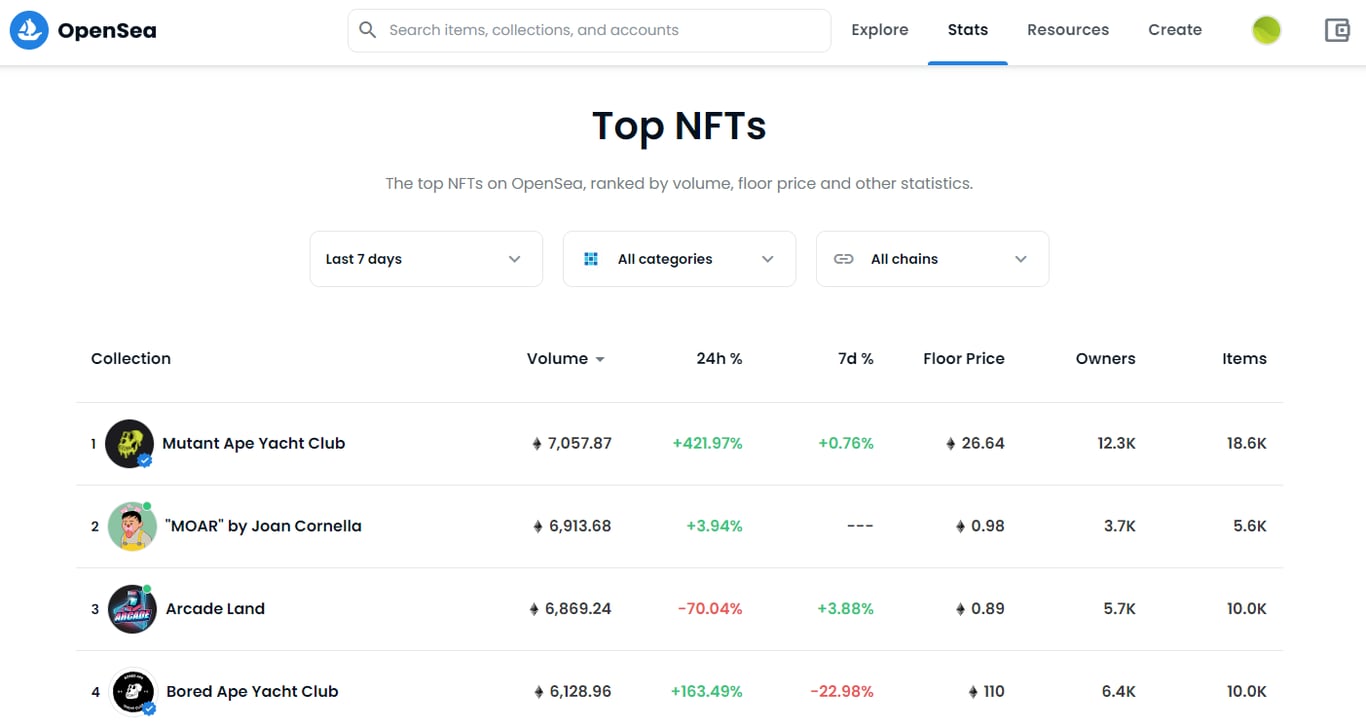Click the All categories grid icon

coord(591,259)
